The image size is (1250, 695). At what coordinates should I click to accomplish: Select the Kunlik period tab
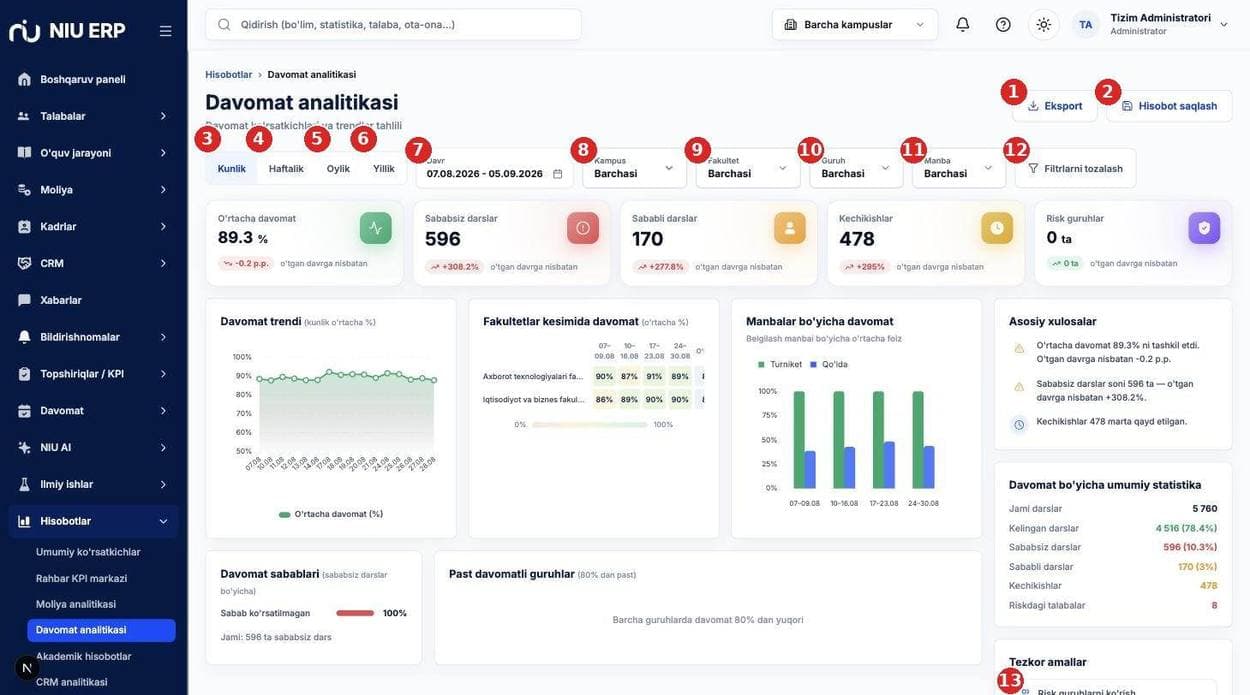point(232,168)
